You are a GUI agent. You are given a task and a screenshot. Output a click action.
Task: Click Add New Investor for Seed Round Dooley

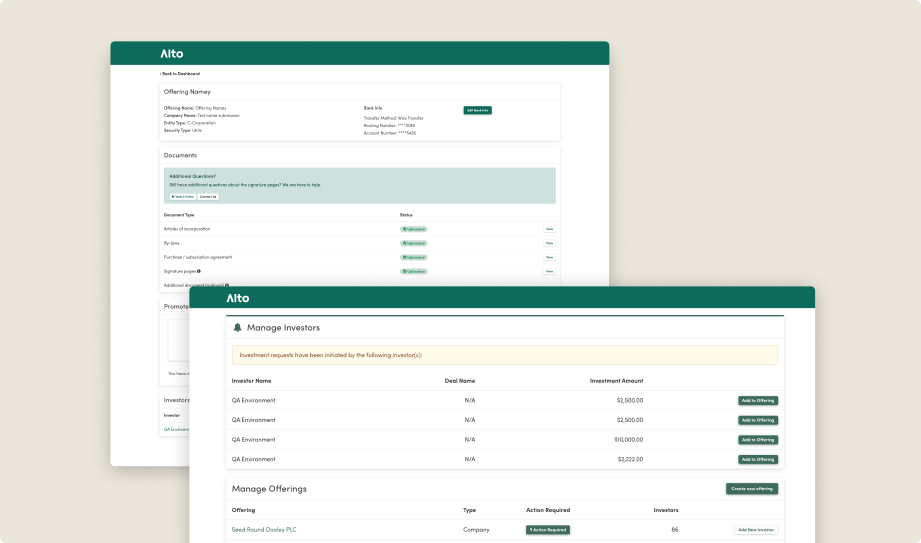(756, 529)
